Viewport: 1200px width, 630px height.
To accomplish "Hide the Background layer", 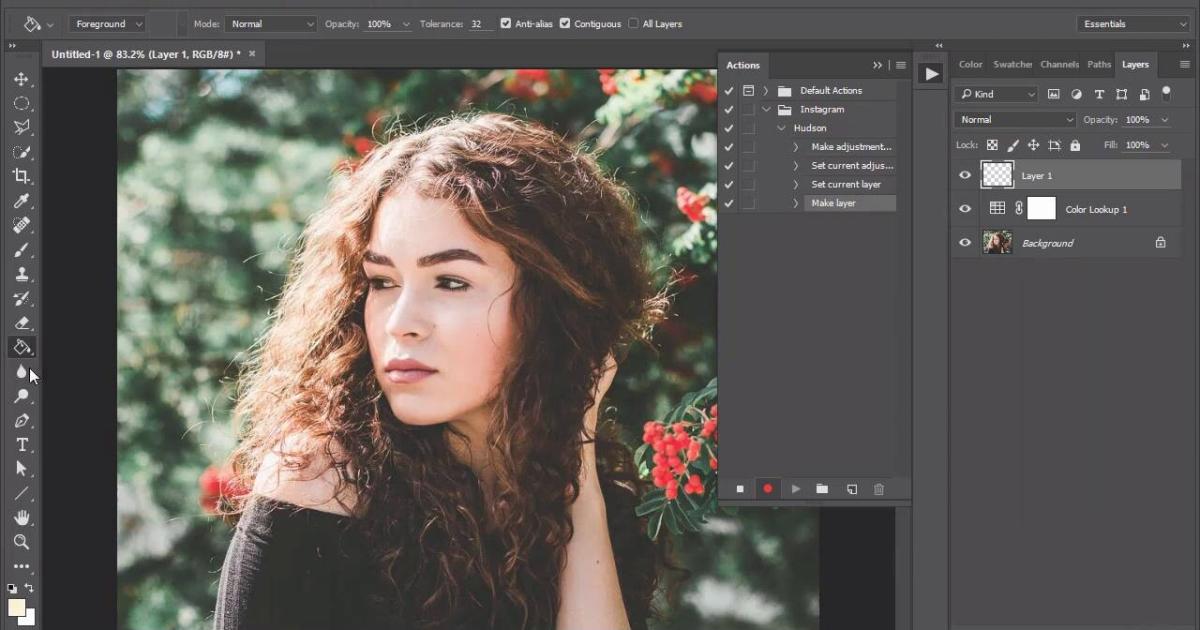I will pos(964,242).
